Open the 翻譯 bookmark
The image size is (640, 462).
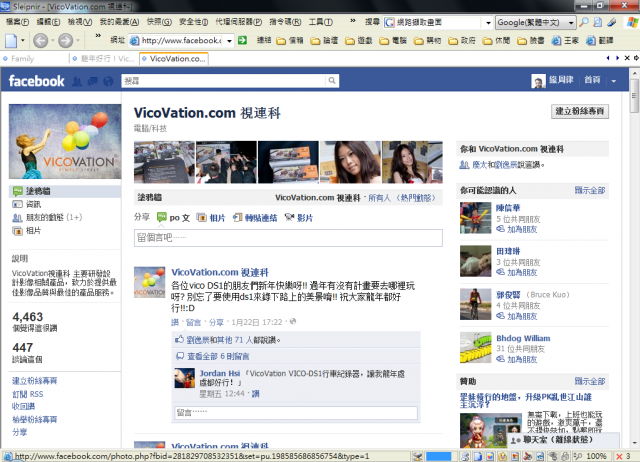pos(600,40)
